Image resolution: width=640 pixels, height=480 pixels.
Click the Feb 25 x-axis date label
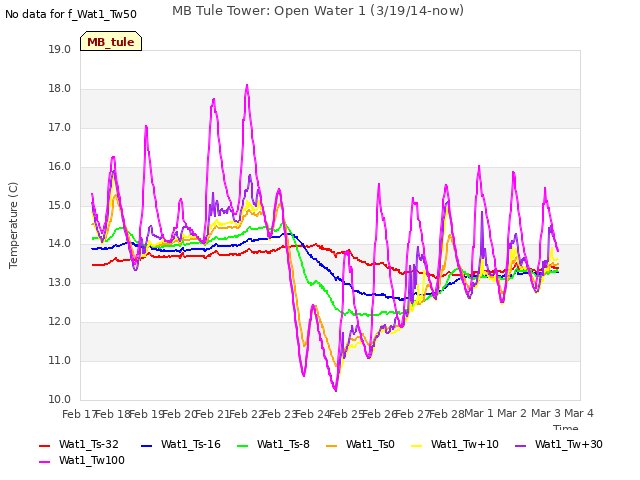tap(346, 414)
